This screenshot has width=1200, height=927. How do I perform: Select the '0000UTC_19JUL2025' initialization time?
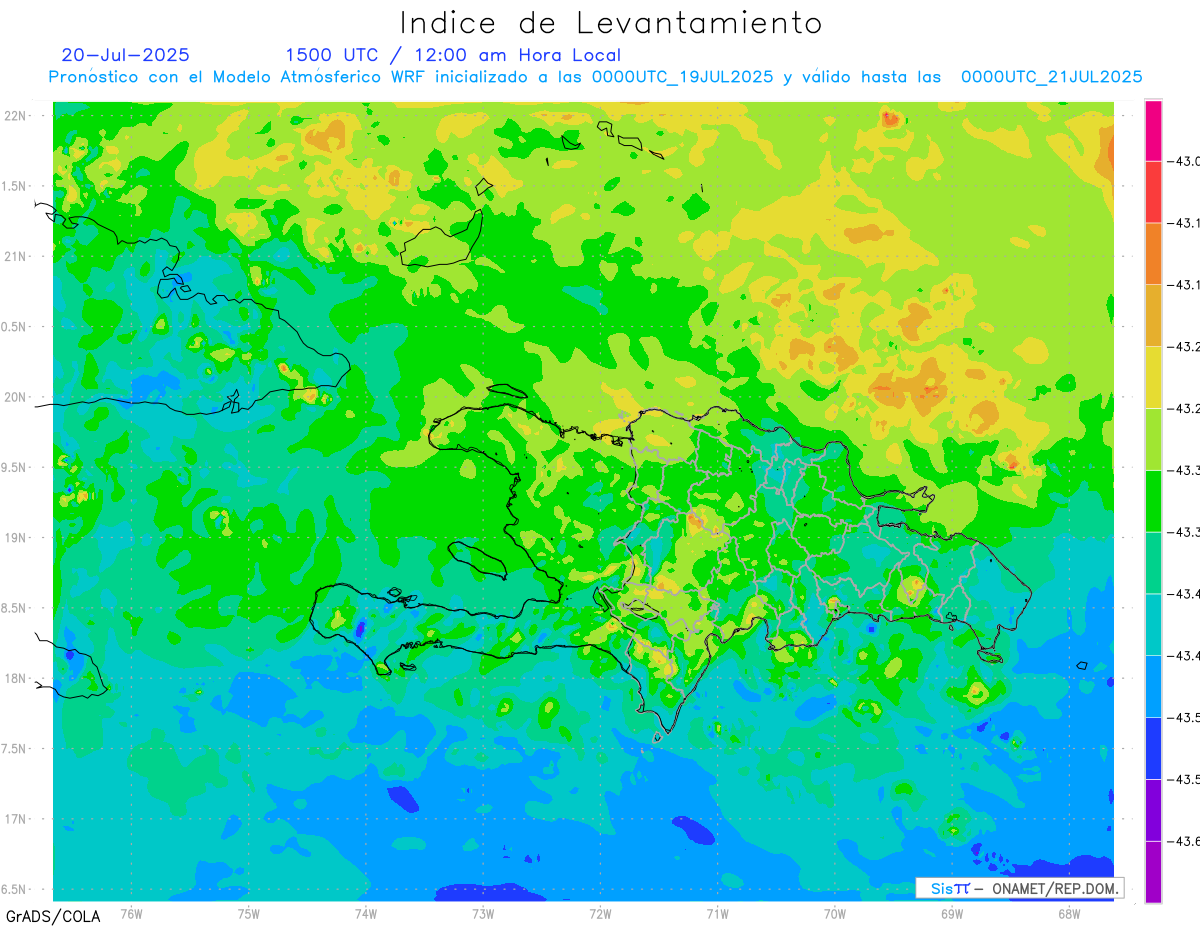tap(682, 77)
